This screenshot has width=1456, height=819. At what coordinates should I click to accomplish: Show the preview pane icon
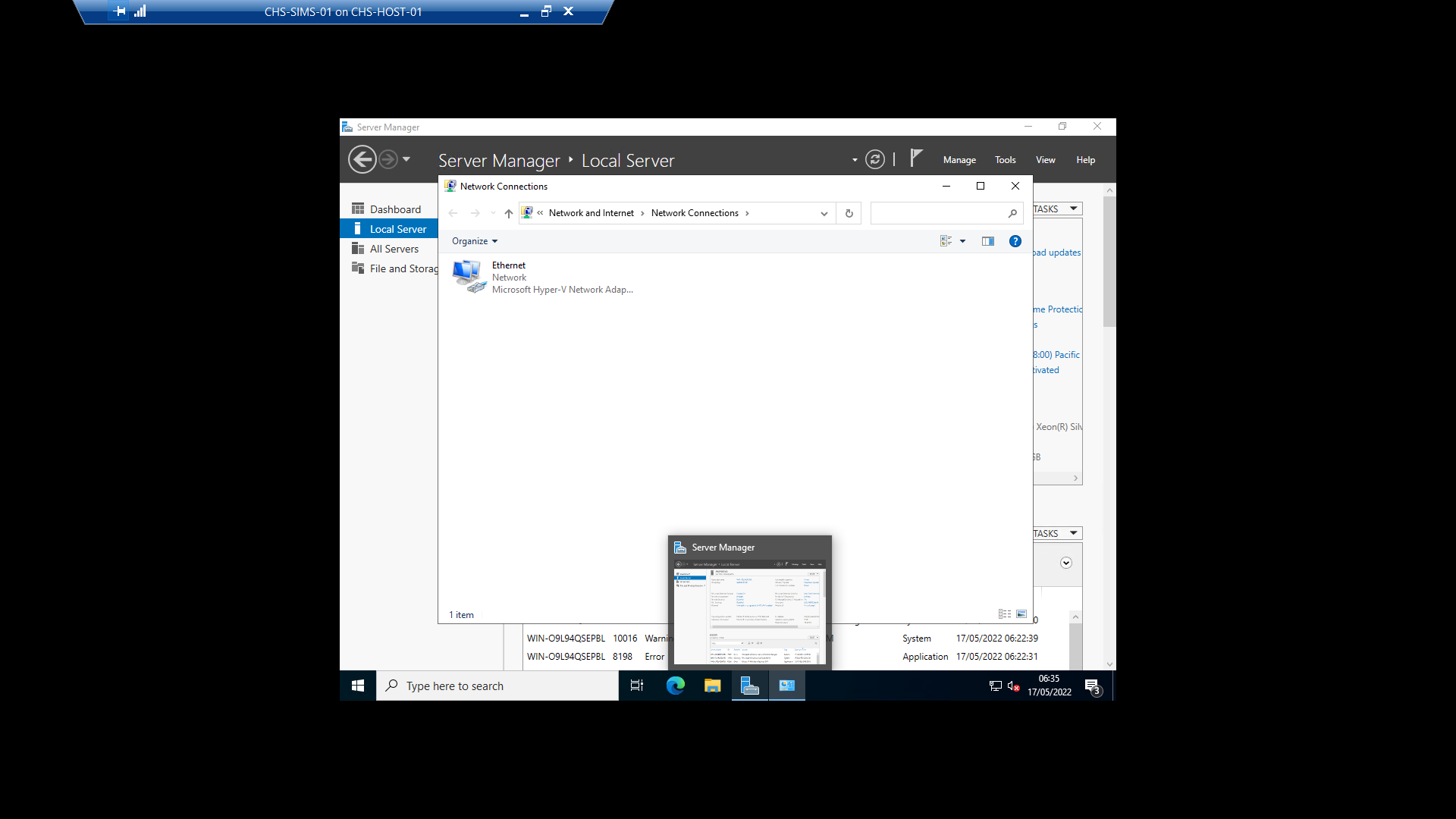pyautogui.click(x=987, y=241)
